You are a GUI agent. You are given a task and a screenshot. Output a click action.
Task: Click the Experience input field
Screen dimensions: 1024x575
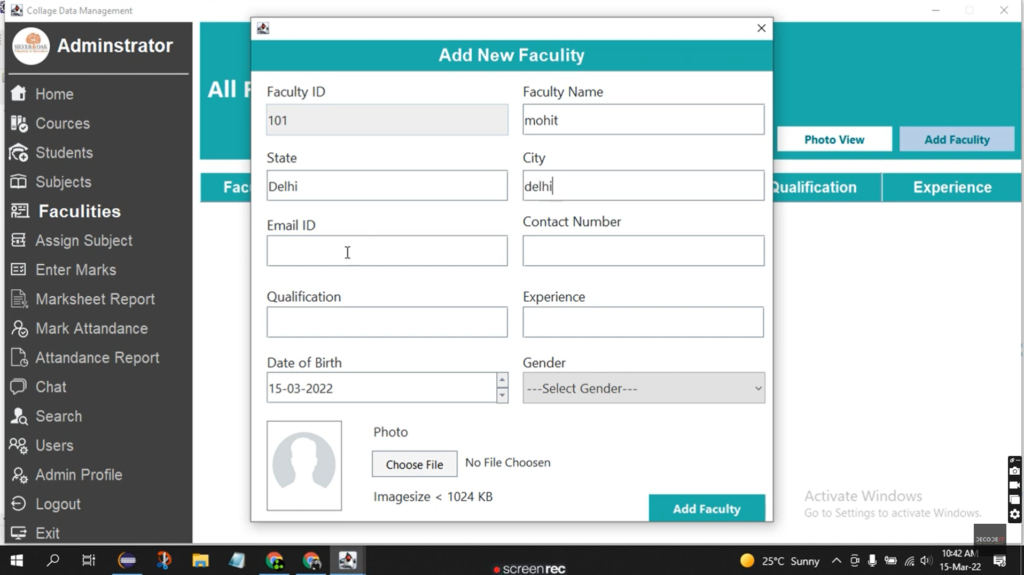pyautogui.click(x=643, y=322)
